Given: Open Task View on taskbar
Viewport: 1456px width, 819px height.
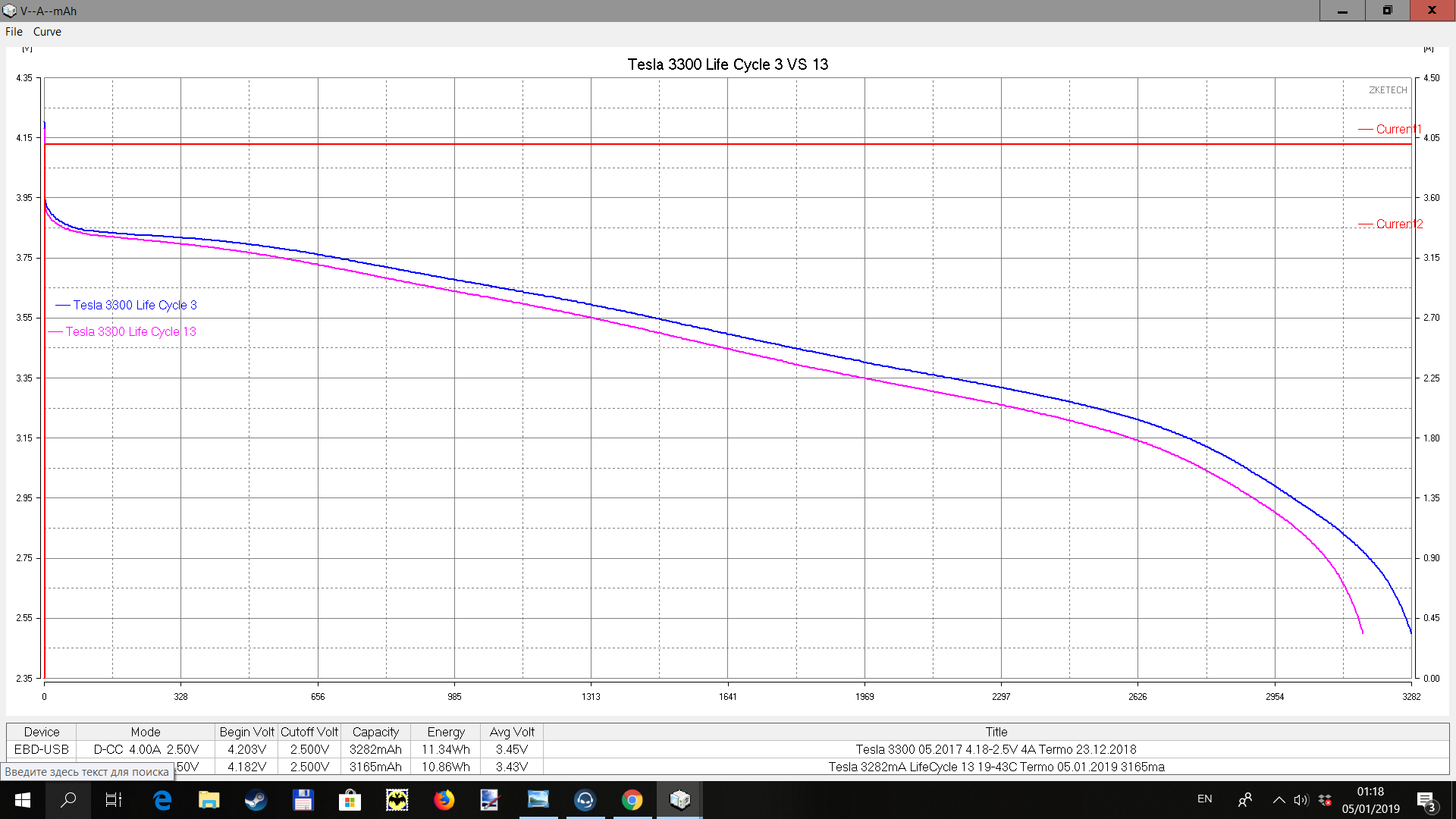Looking at the screenshot, I should click(114, 800).
